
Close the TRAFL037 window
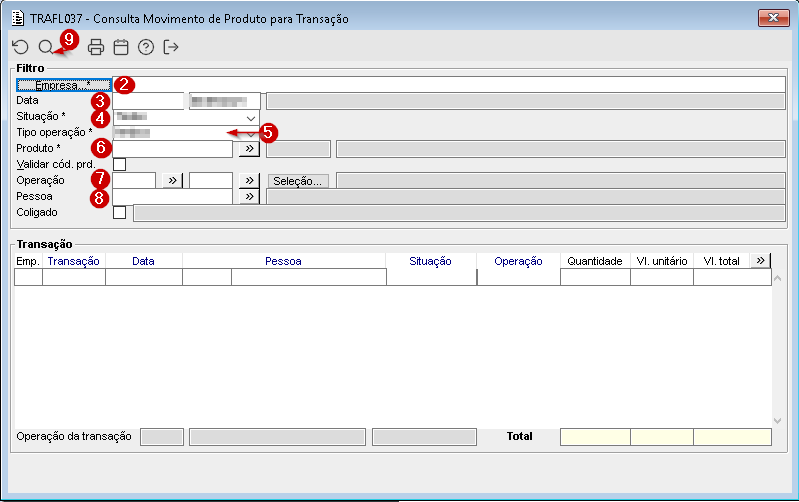click(774, 18)
